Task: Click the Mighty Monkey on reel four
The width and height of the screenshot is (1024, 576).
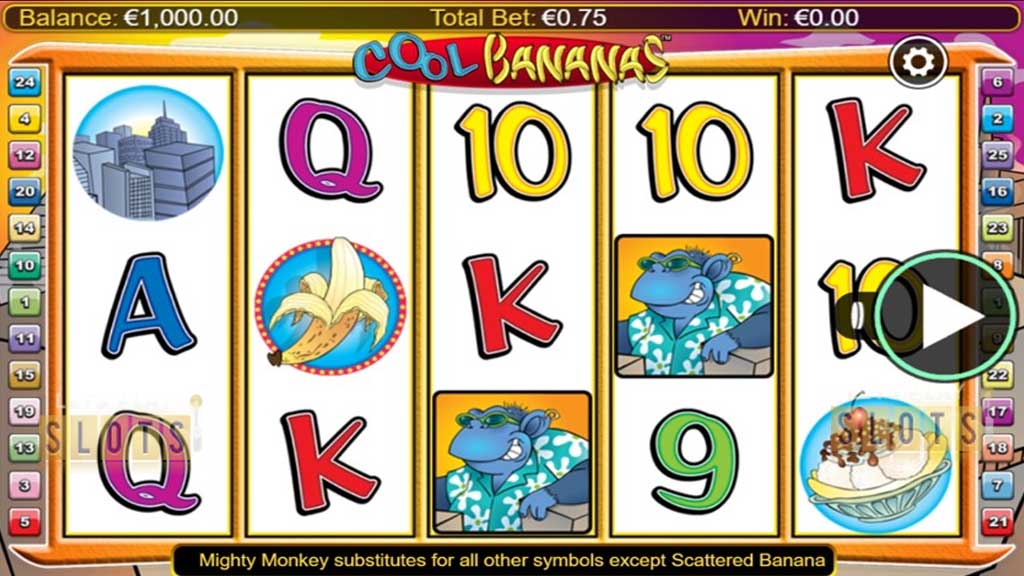Action: pyautogui.click(x=694, y=306)
